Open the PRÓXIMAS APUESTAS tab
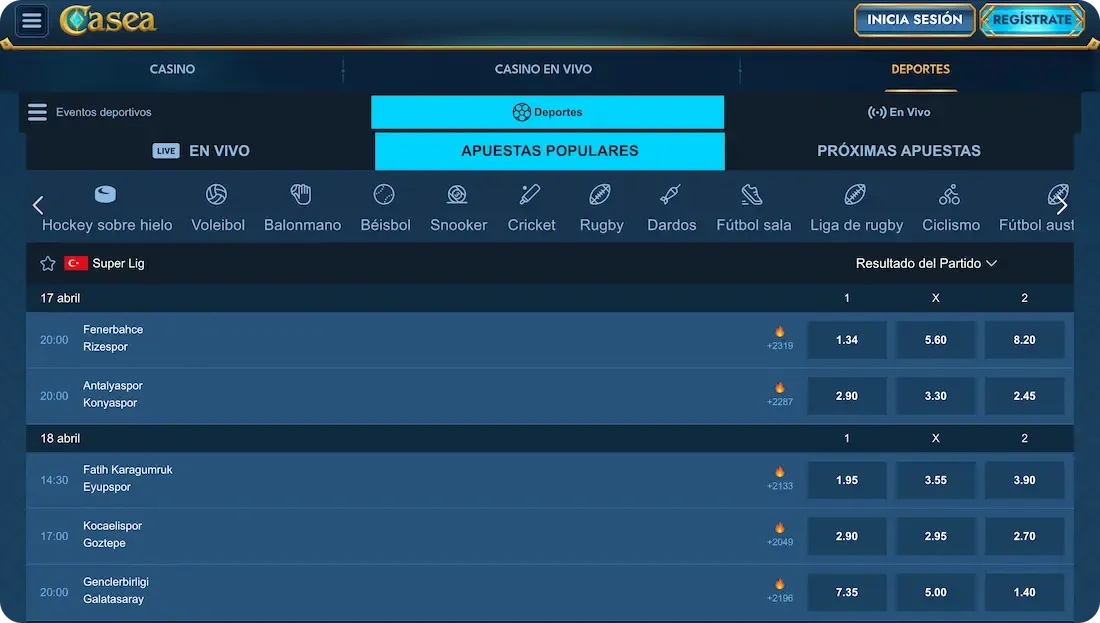This screenshot has width=1100, height=623. (x=898, y=151)
